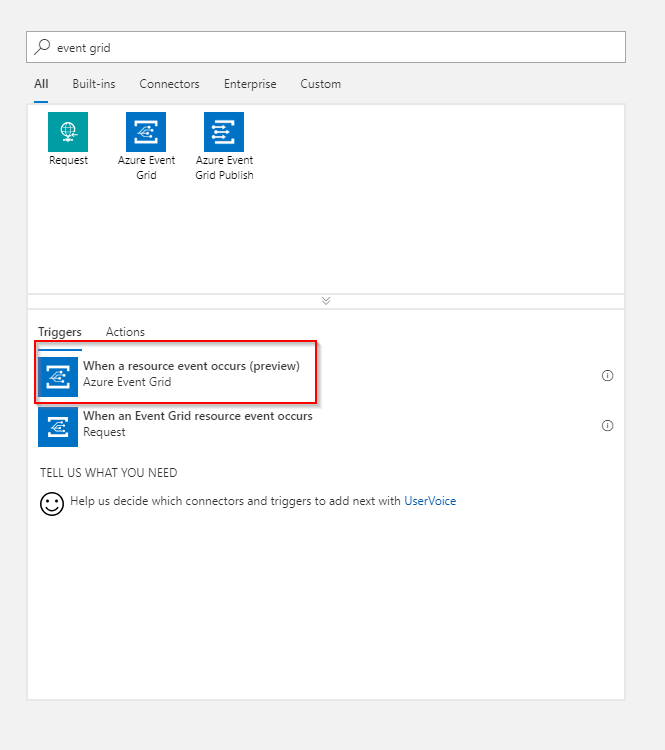Switch to the Built-ins tab
The image size is (665, 750).
(94, 84)
